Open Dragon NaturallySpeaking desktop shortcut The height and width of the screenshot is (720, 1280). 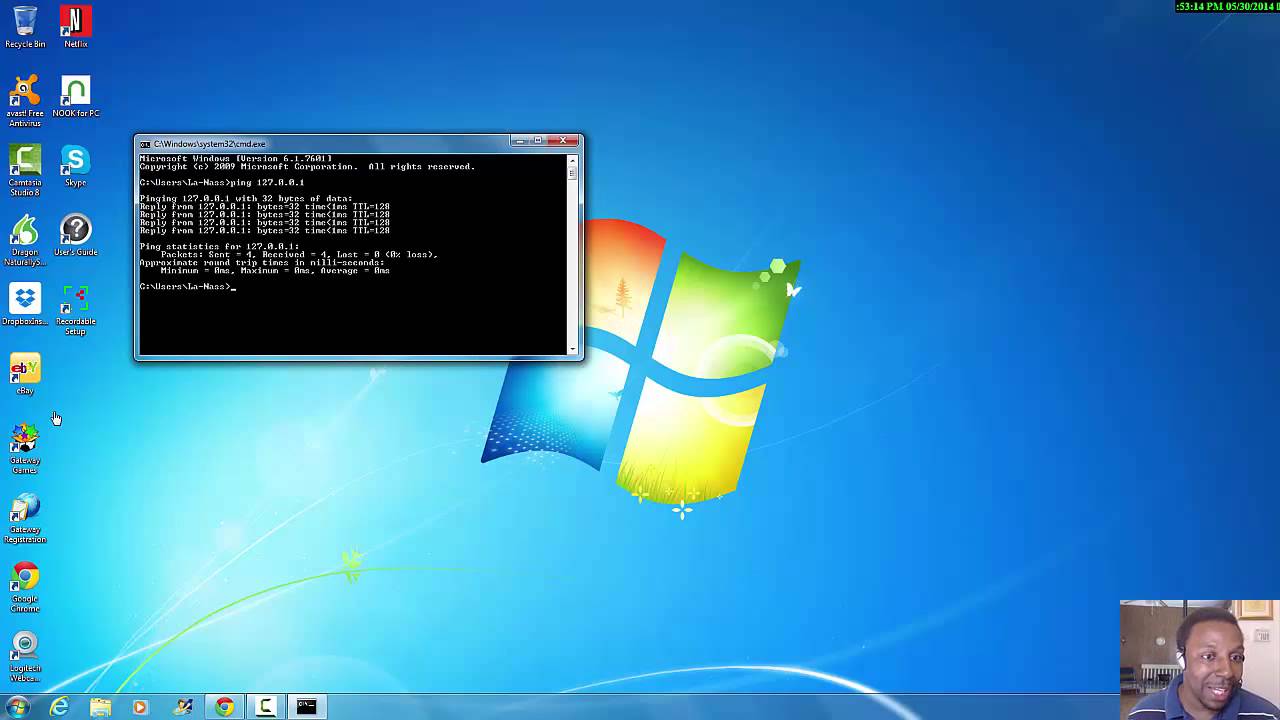click(x=25, y=240)
